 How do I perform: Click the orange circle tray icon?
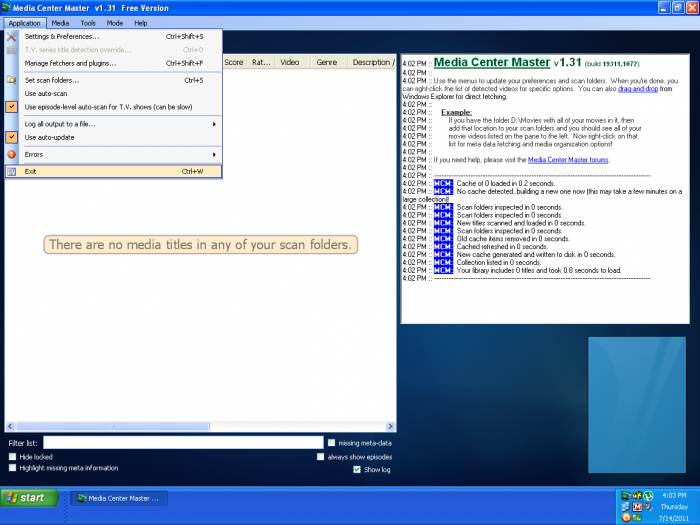click(x=626, y=518)
